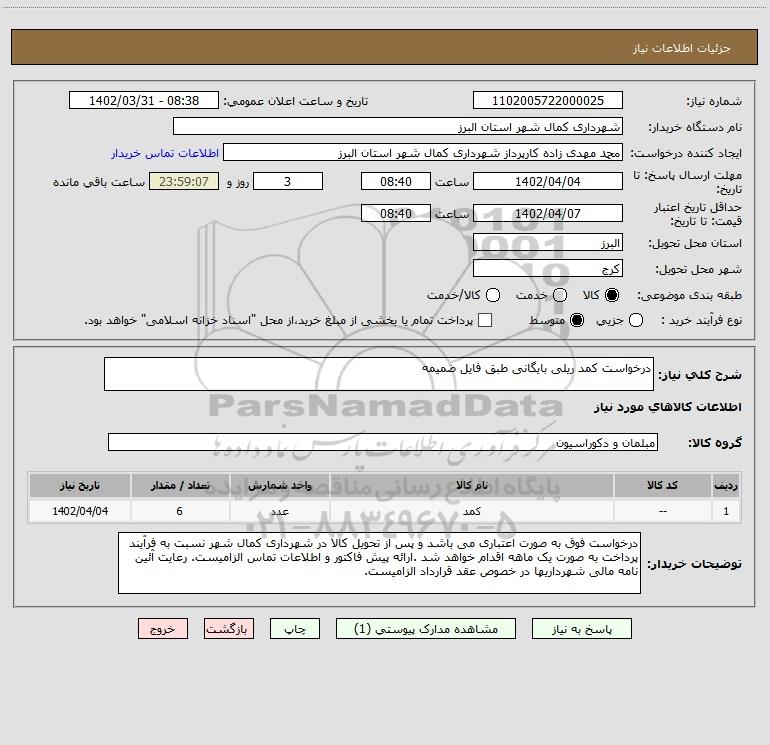The width and height of the screenshot is (770, 745).
Task: Click the چاپ print button
Action: click(295, 629)
